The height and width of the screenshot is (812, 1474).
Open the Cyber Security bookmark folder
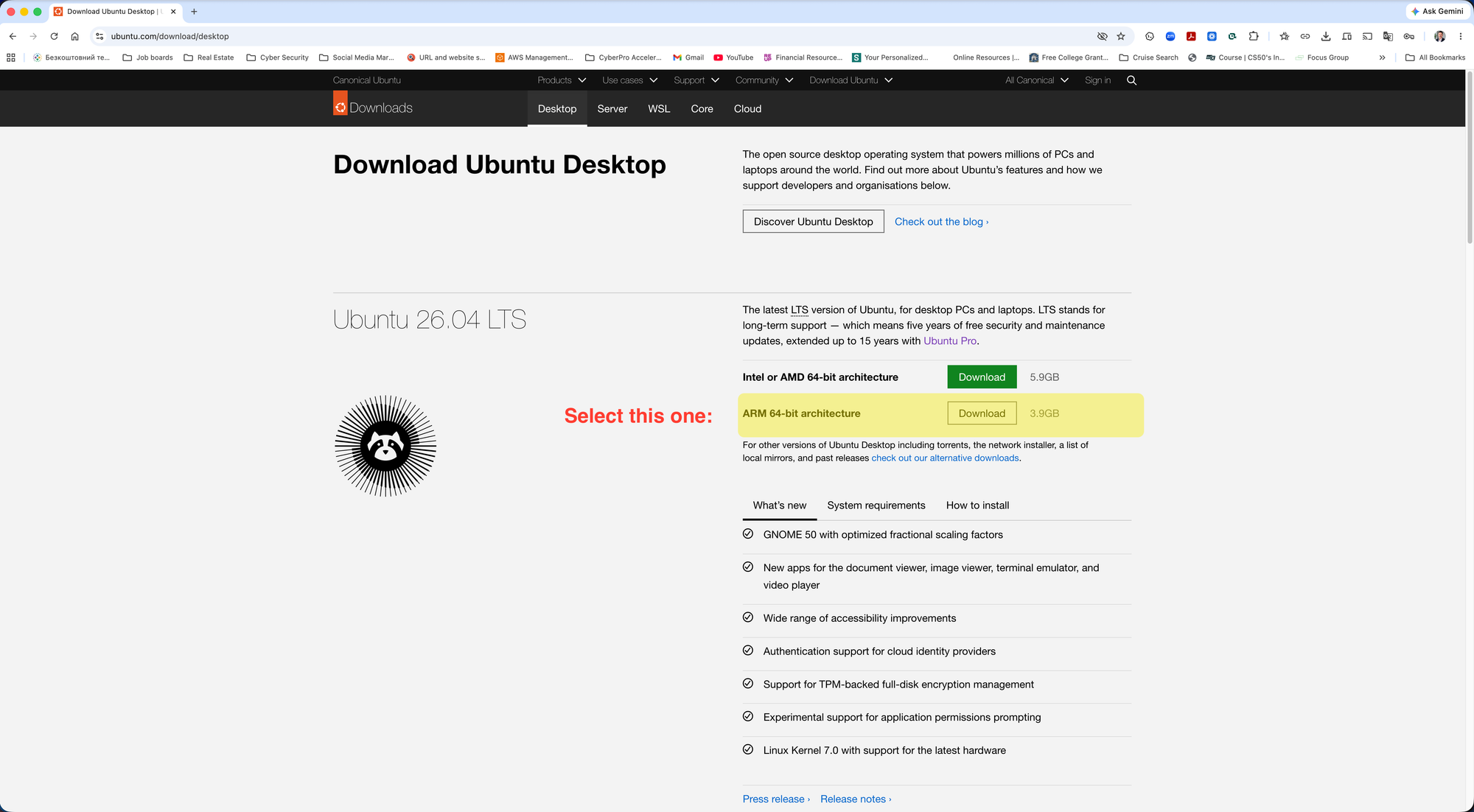pos(277,57)
